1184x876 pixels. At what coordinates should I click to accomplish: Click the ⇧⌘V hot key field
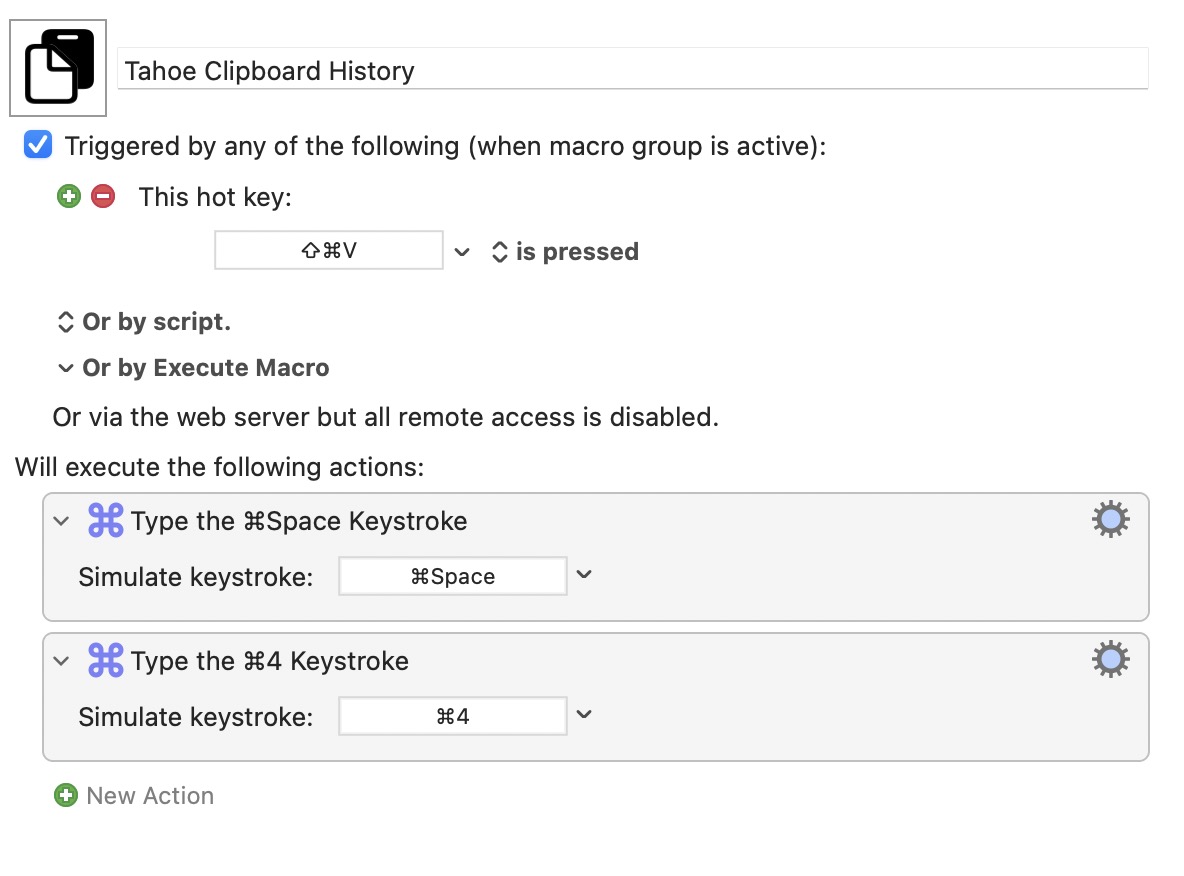(329, 251)
